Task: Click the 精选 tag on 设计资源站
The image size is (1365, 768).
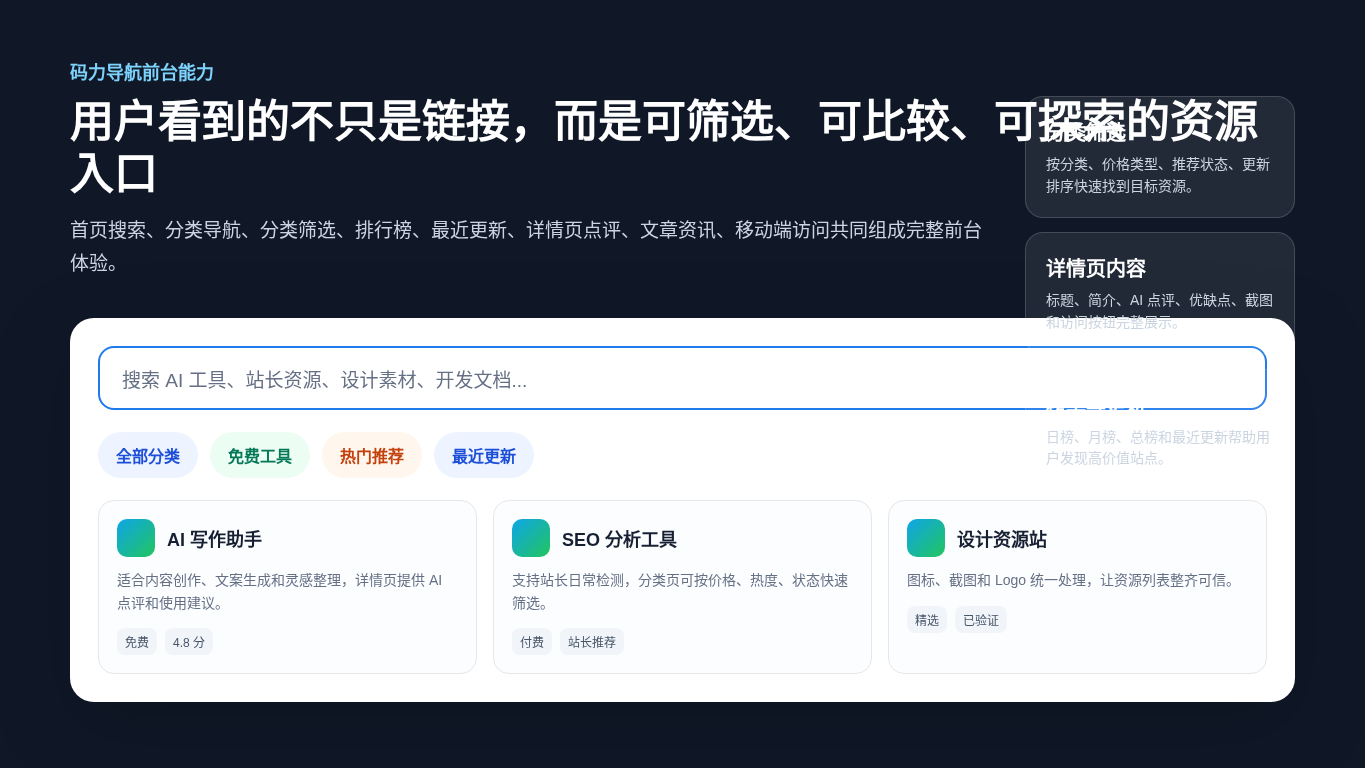Action: tap(927, 620)
